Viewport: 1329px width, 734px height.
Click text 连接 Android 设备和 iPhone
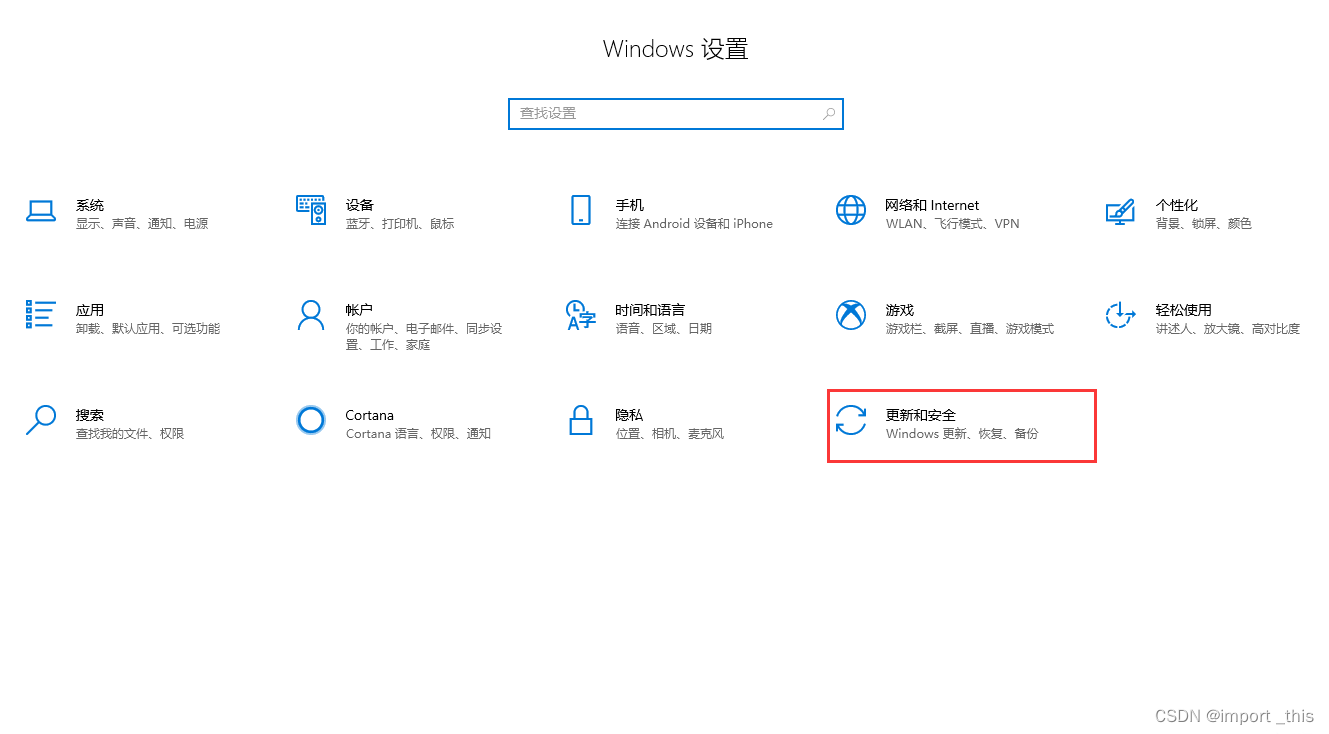pyautogui.click(x=695, y=224)
